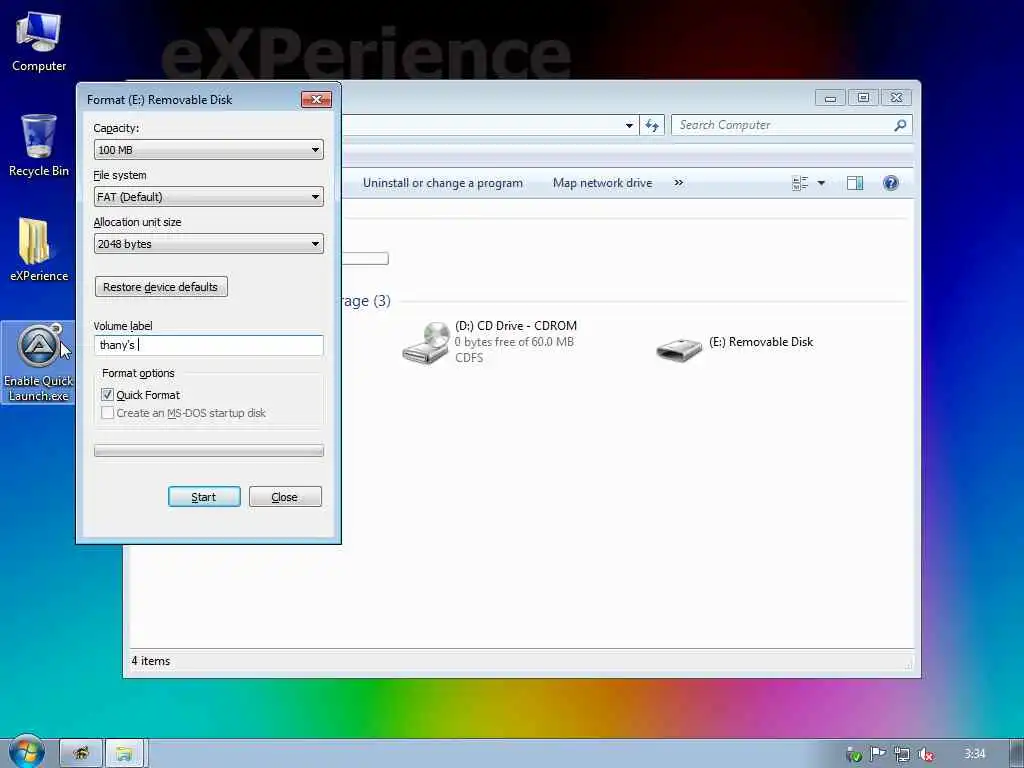Click into the Volume label field
Image resolution: width=1024 pixels, height=768 pixels.
click(208, 345)
